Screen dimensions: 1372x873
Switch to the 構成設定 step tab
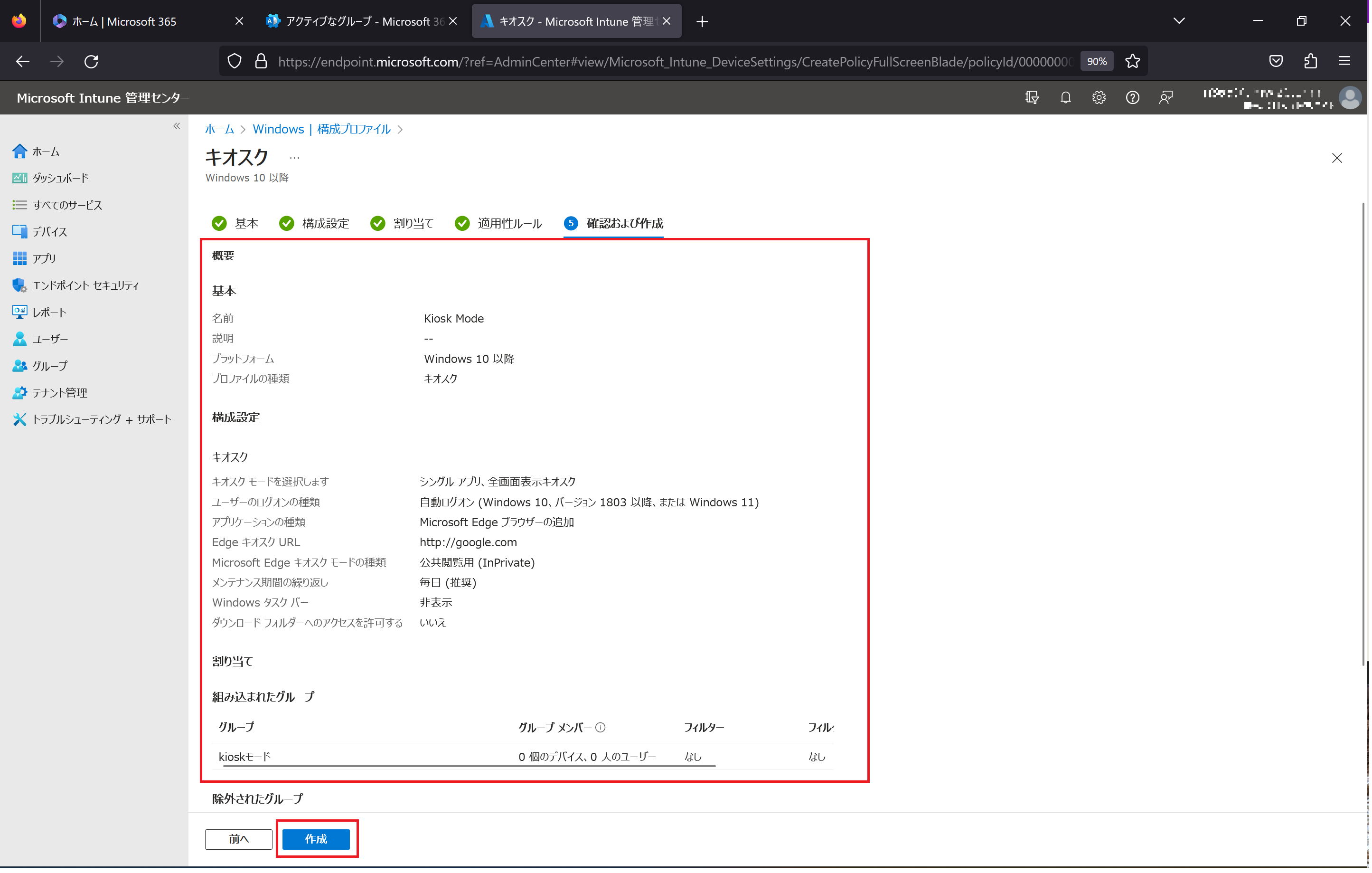[x=315, y=224]
